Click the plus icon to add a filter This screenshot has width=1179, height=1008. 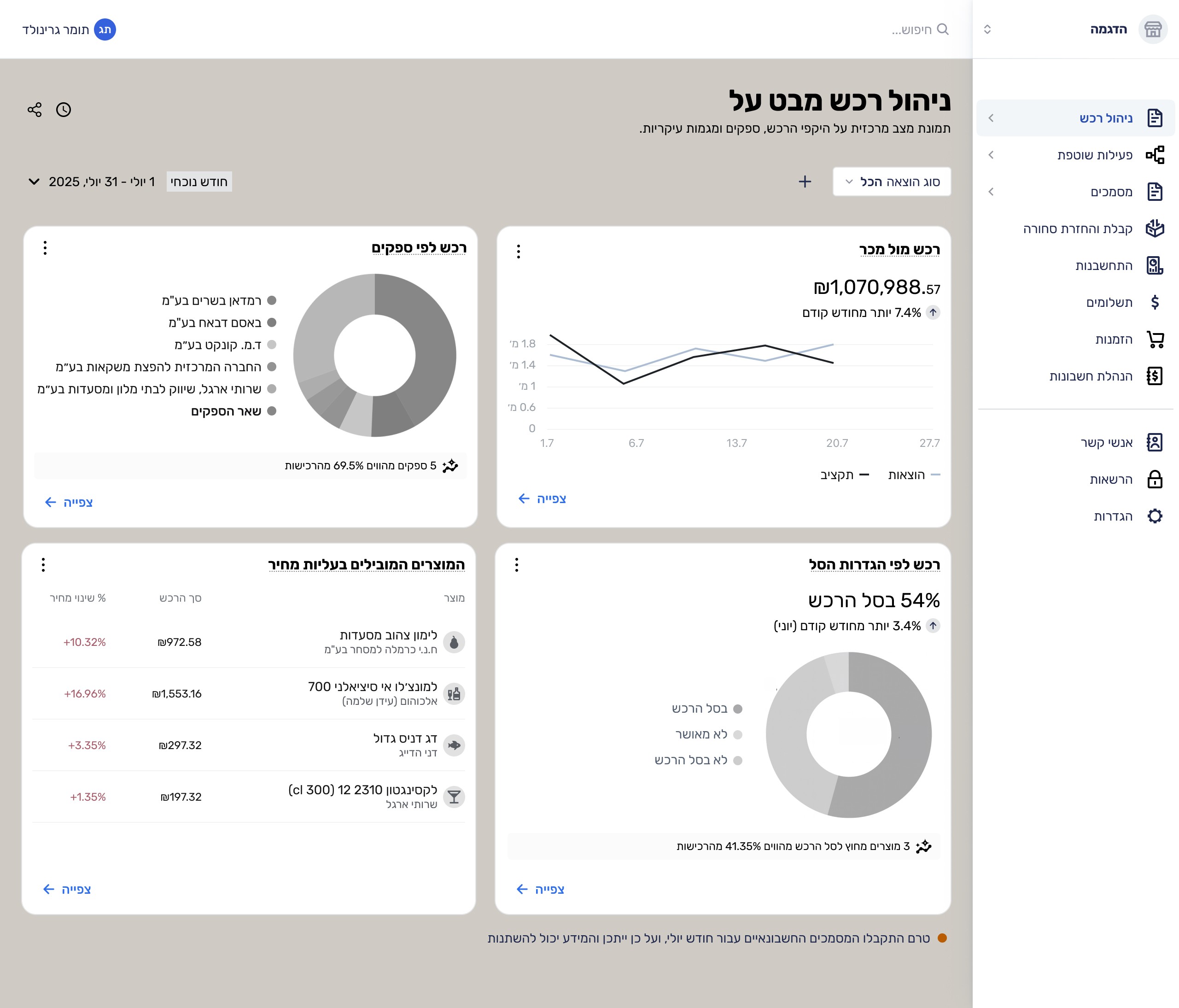[805, 182]
